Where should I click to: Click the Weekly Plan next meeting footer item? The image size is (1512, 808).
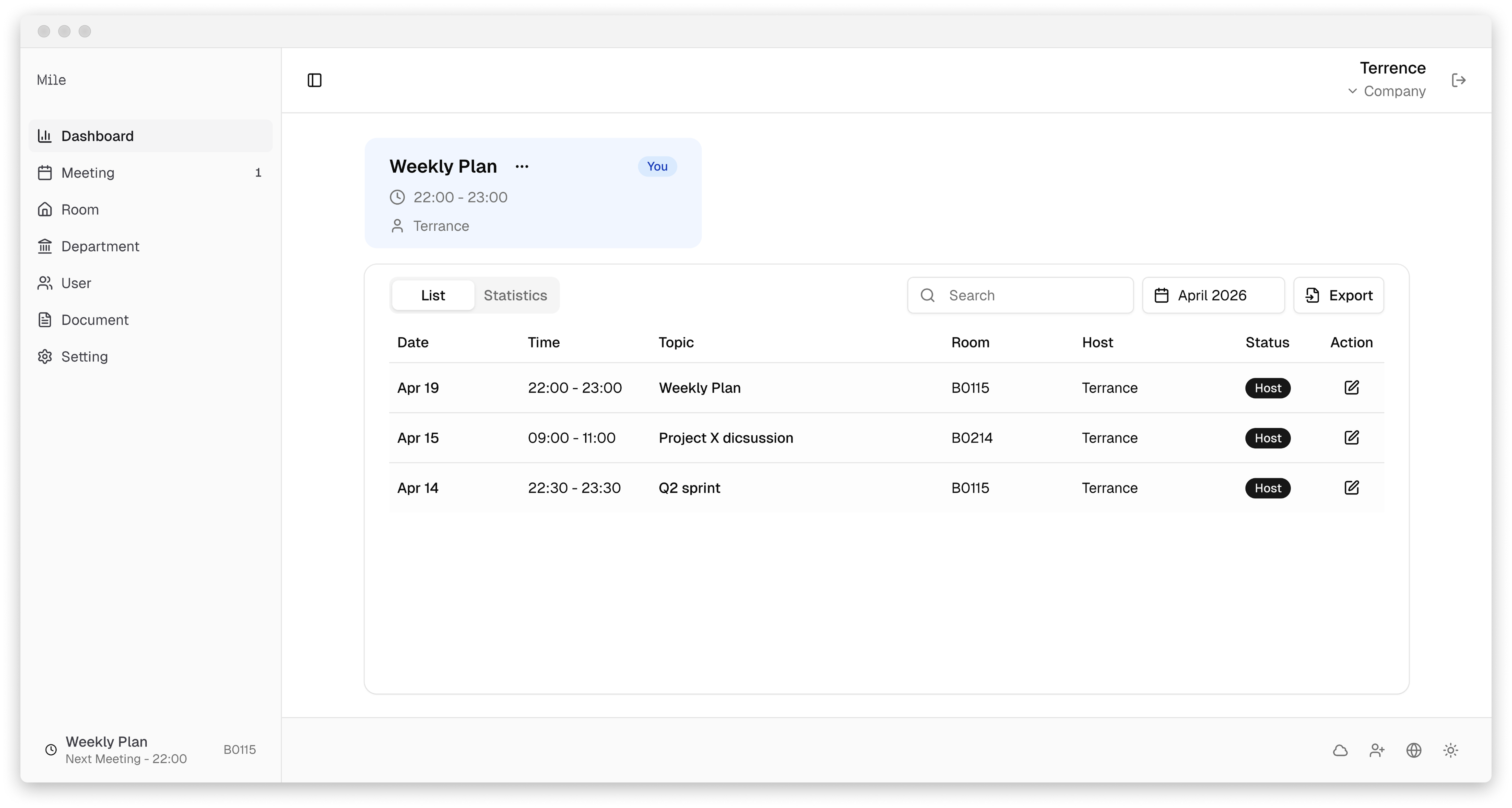(x=151, y=750)
